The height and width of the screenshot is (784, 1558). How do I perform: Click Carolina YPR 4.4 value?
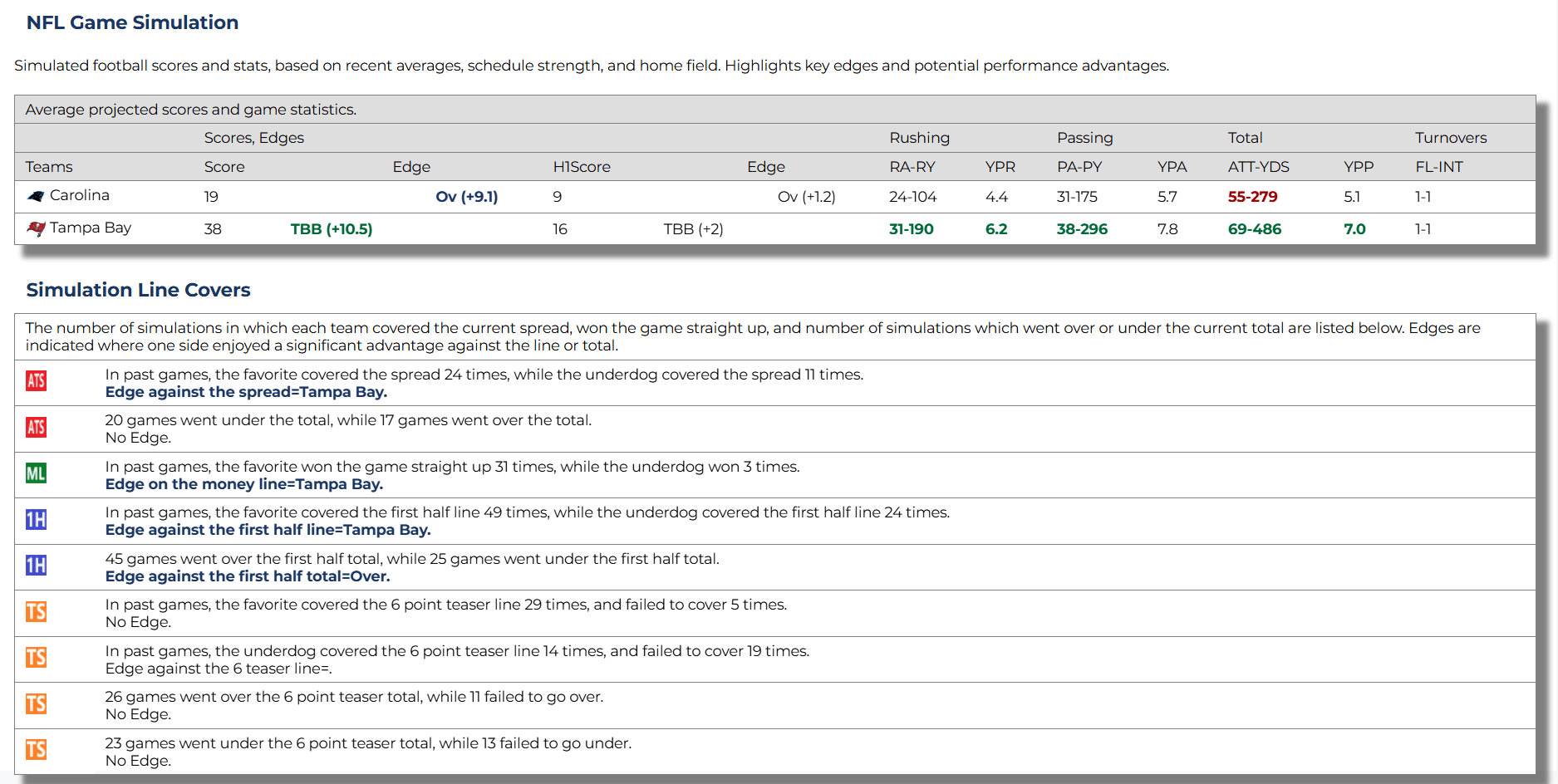(996, 197)
